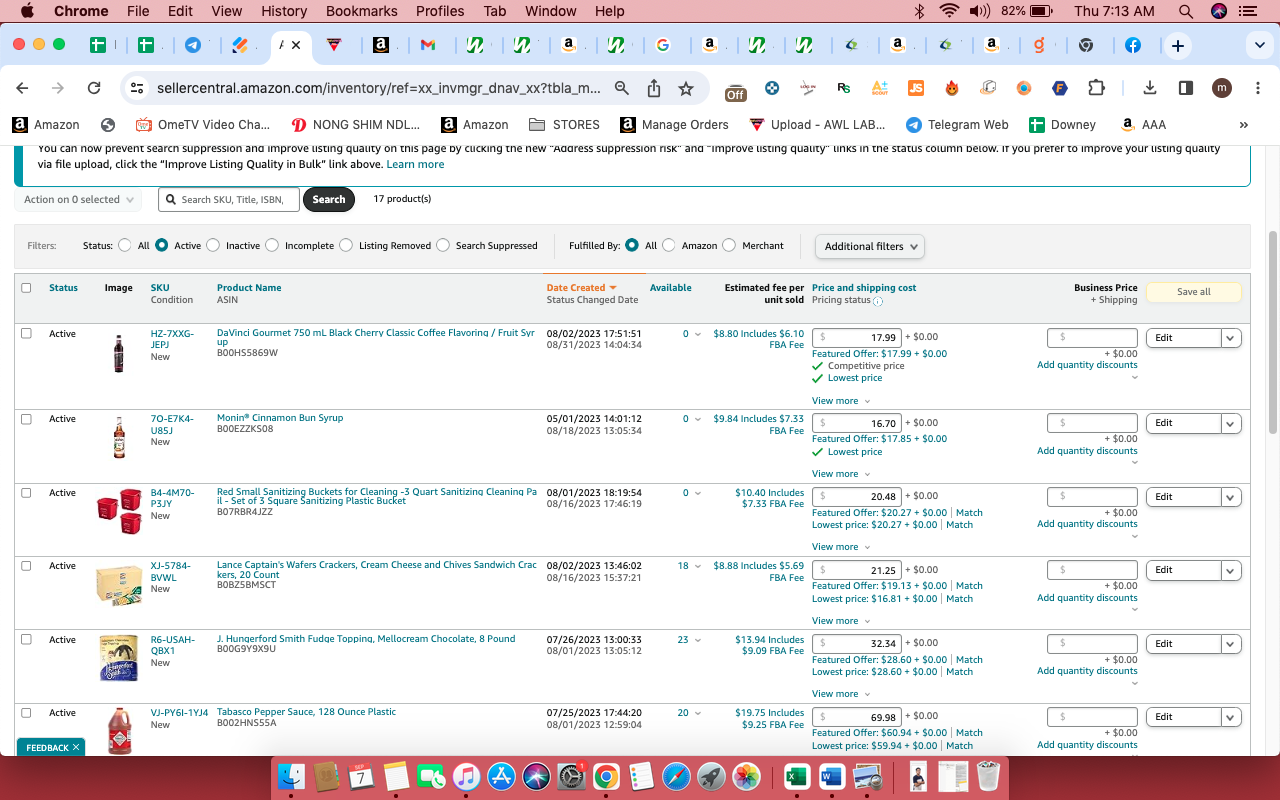Open FaceTime from the dock
The width and height of the screenshot is (1280, 800).
(x=431, y=777)
